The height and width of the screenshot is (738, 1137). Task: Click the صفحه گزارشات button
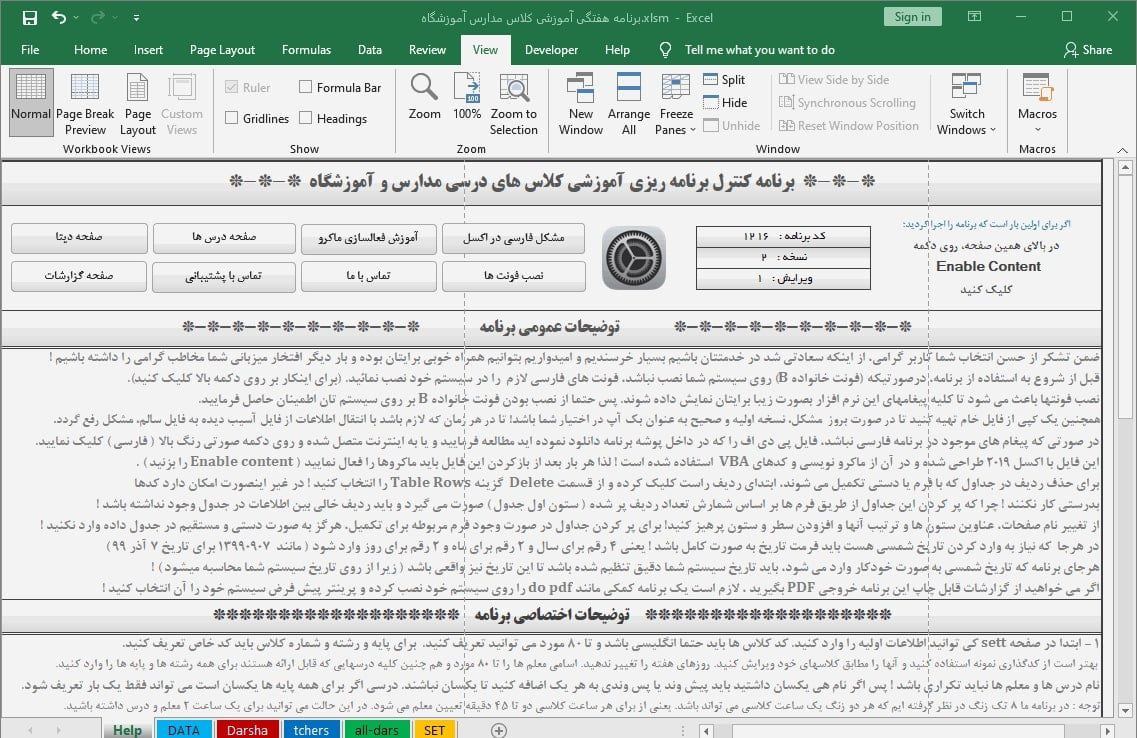pyautogui.click(x=79, y=276)
